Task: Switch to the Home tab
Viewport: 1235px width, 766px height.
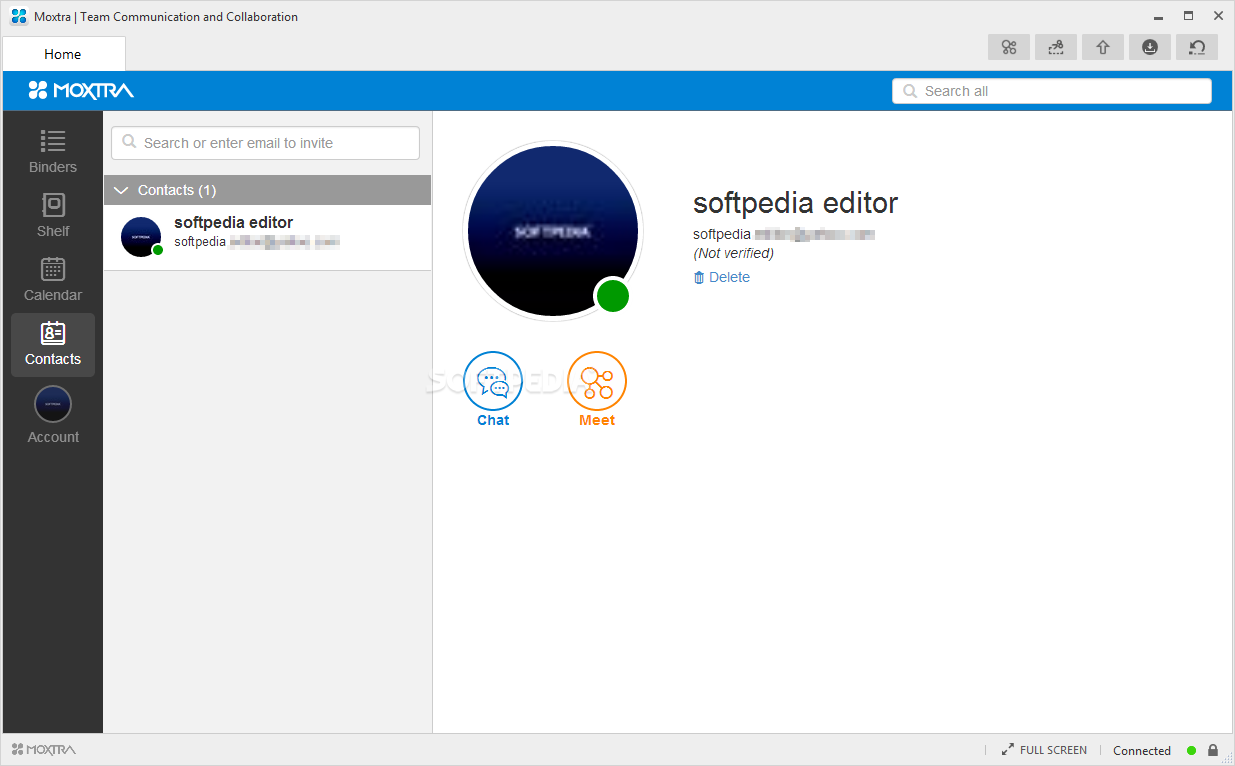Action: coord(63,54)
